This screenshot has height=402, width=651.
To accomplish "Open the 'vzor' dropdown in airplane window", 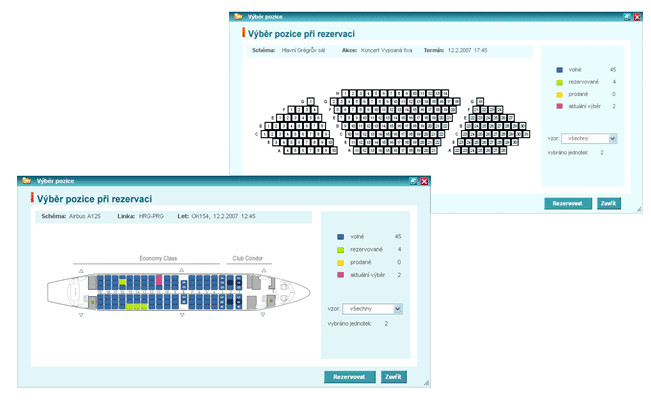I will pyautogui.click(x=371, y=309).
